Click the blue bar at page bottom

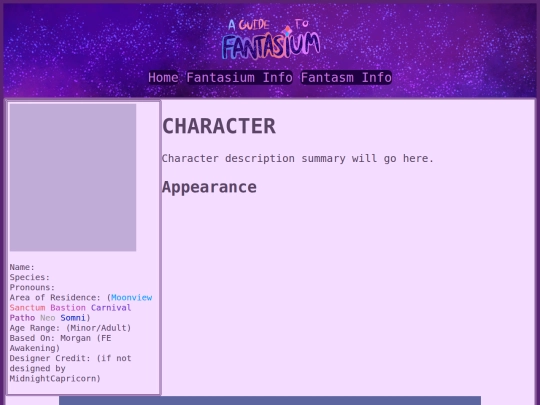click(270, 401)
